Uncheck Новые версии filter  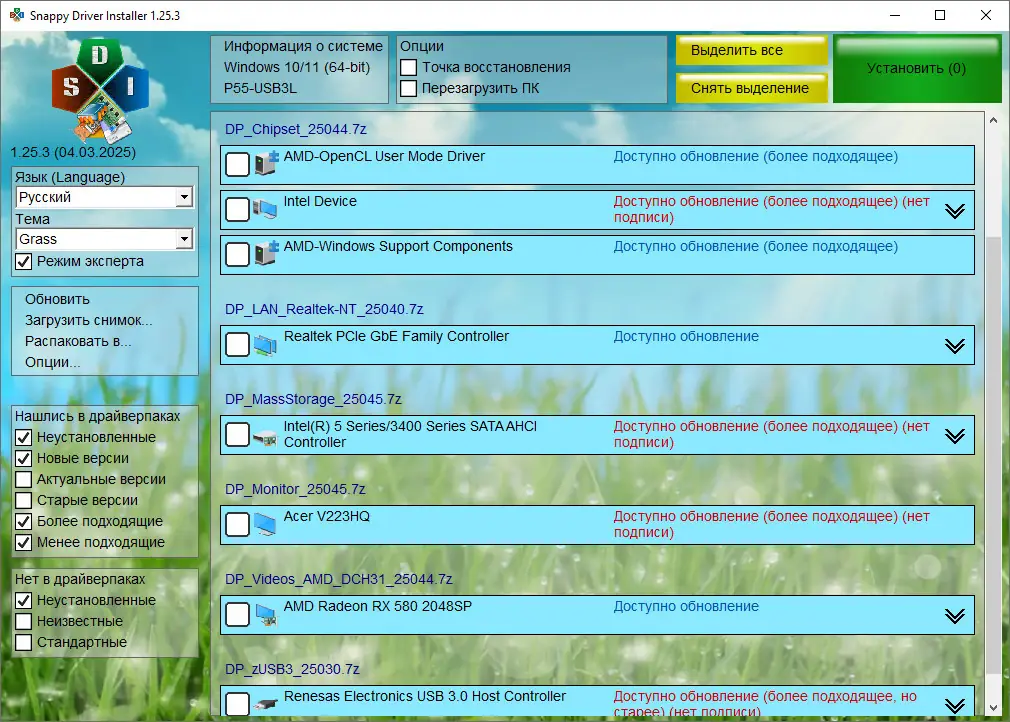pos(23,458)
